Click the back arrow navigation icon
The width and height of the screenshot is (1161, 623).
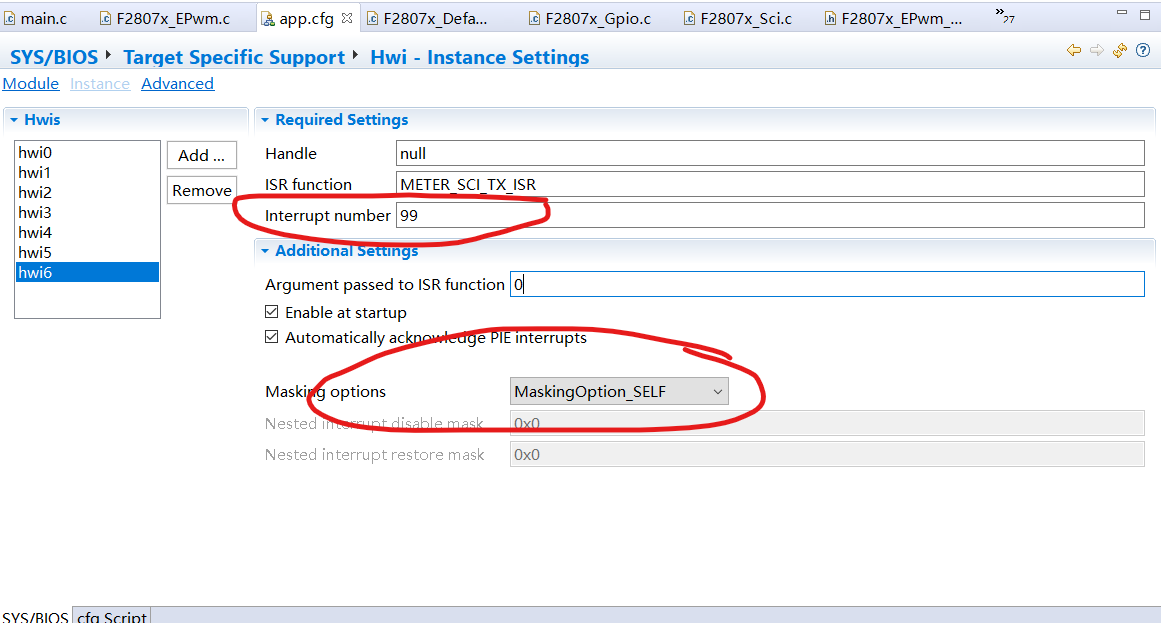pos(1074,50)
